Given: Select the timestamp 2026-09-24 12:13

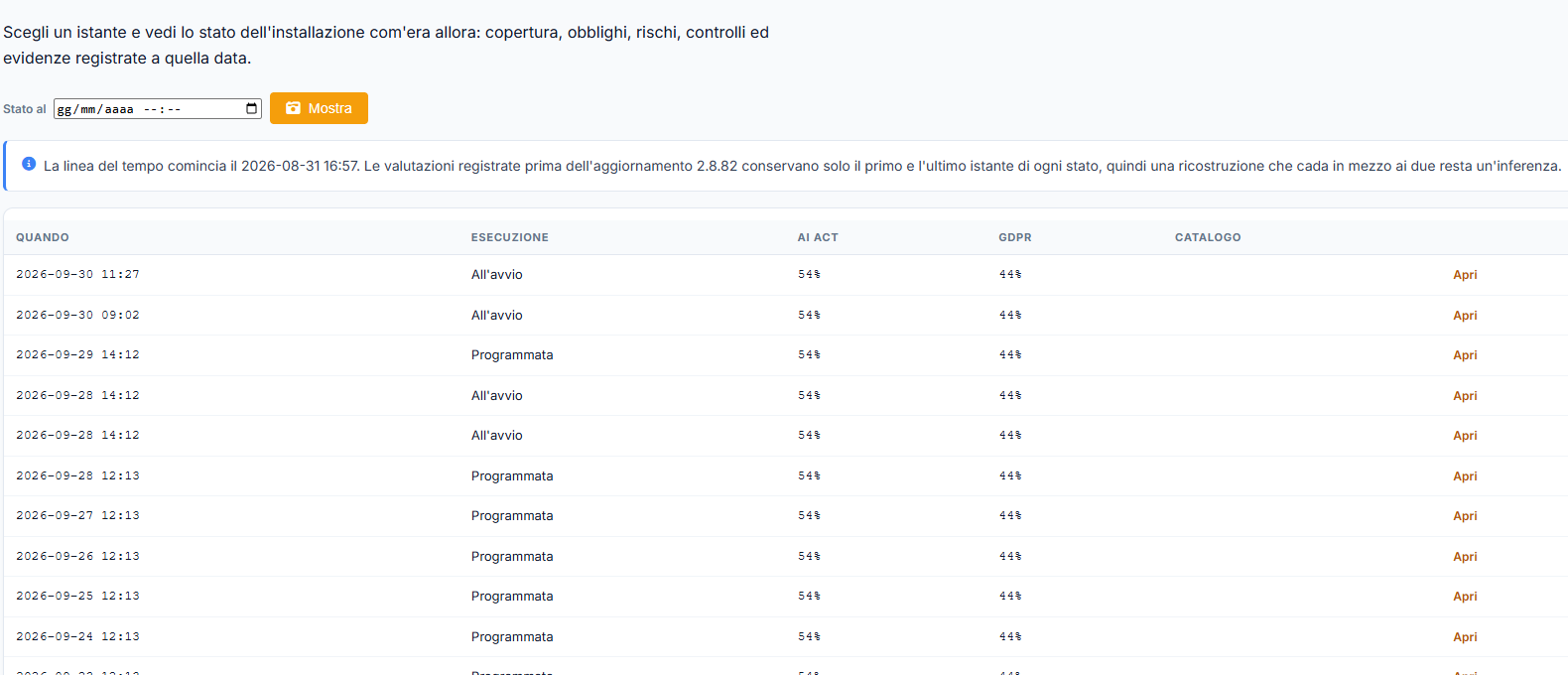Looking at the screenshot, I should click(x=77, y=637).
